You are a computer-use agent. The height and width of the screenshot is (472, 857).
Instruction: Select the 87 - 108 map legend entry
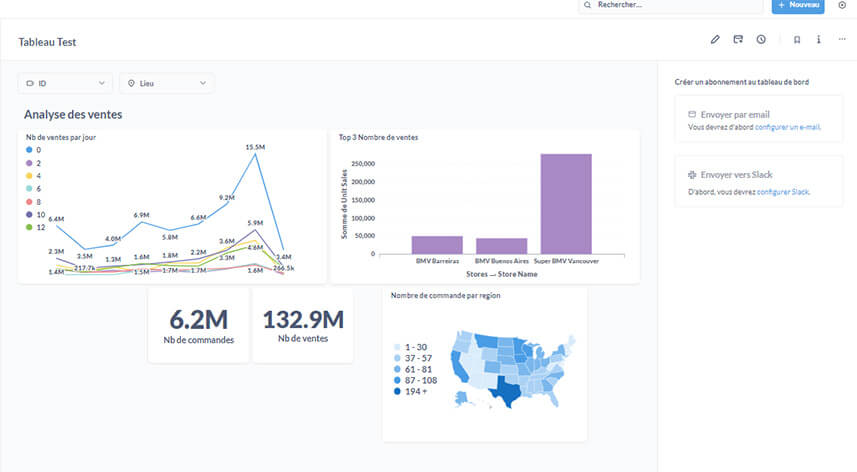(x=415, y=380)
